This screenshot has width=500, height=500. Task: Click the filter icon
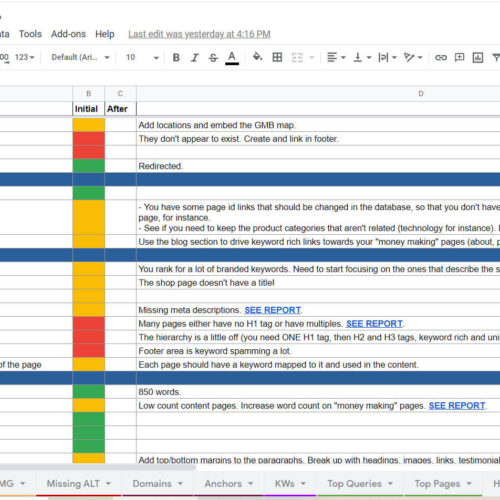point(496,57)
